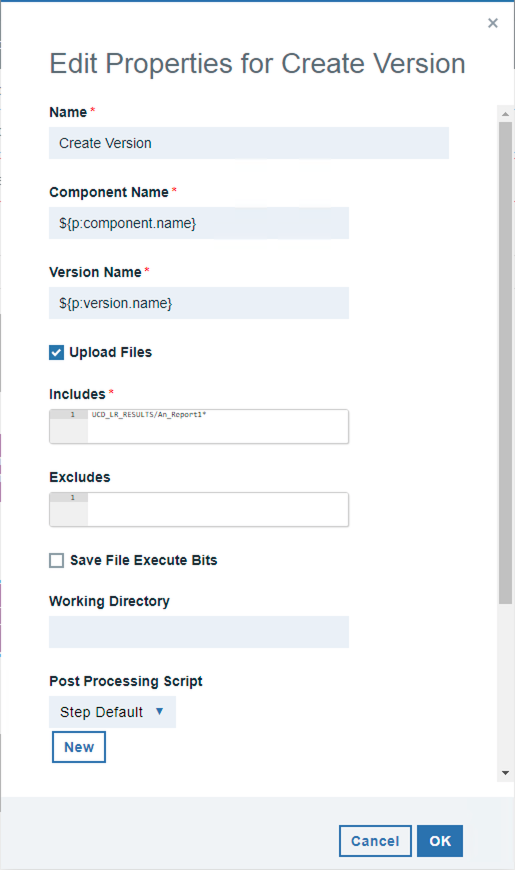This screenshot has width=515, height=870.
Task: Click line number 1 in Excludes gutter
Action: click(72, 498)
